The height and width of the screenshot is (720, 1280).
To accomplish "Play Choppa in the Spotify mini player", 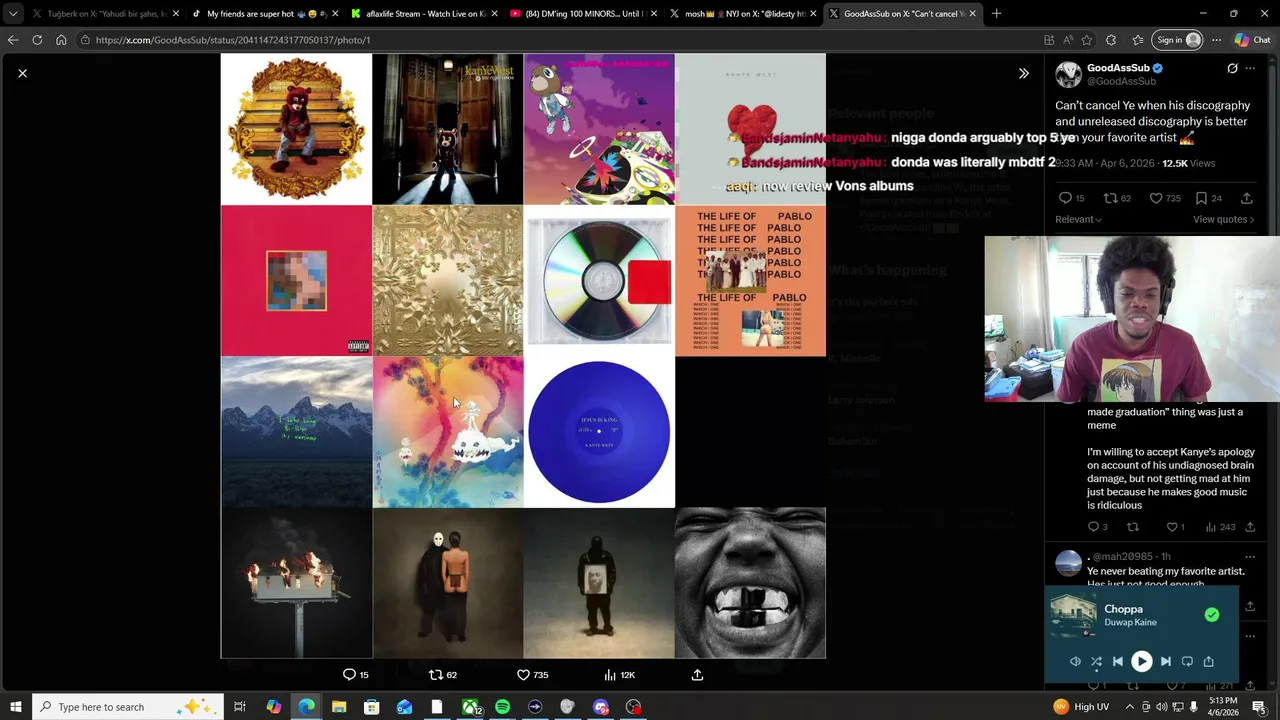I will point(1141,661).
